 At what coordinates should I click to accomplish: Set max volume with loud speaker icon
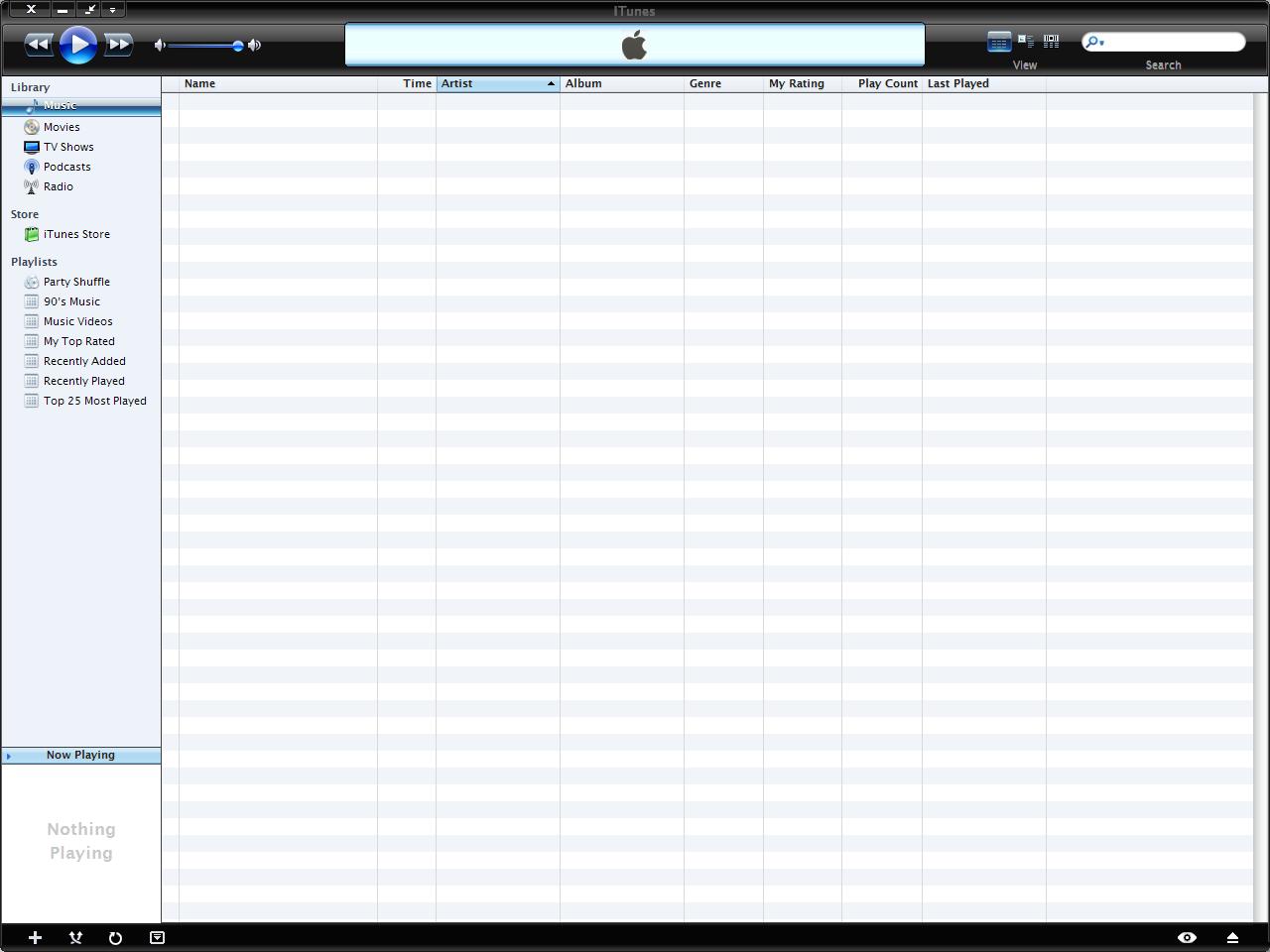pyautogui.click(x=255, y=45)
